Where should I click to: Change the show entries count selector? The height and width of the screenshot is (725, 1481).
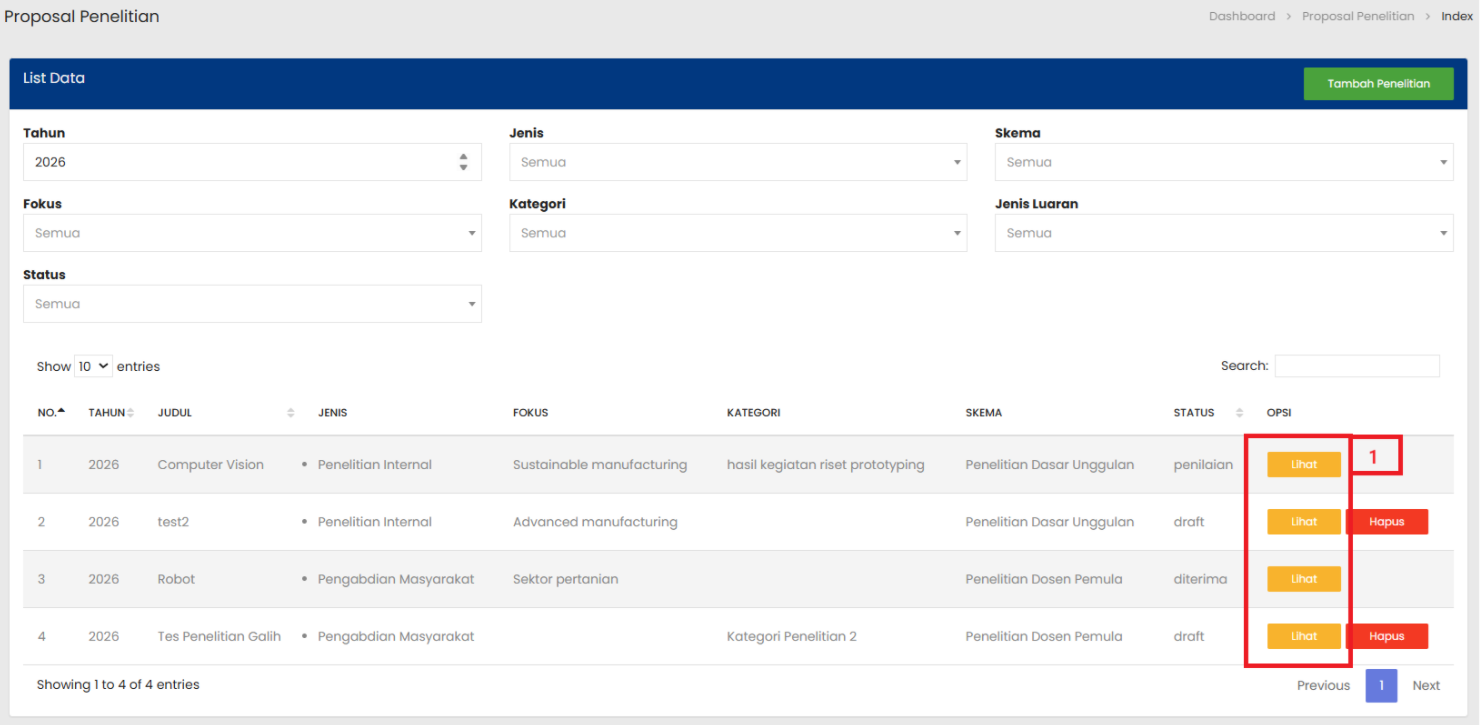coord(93,366)
